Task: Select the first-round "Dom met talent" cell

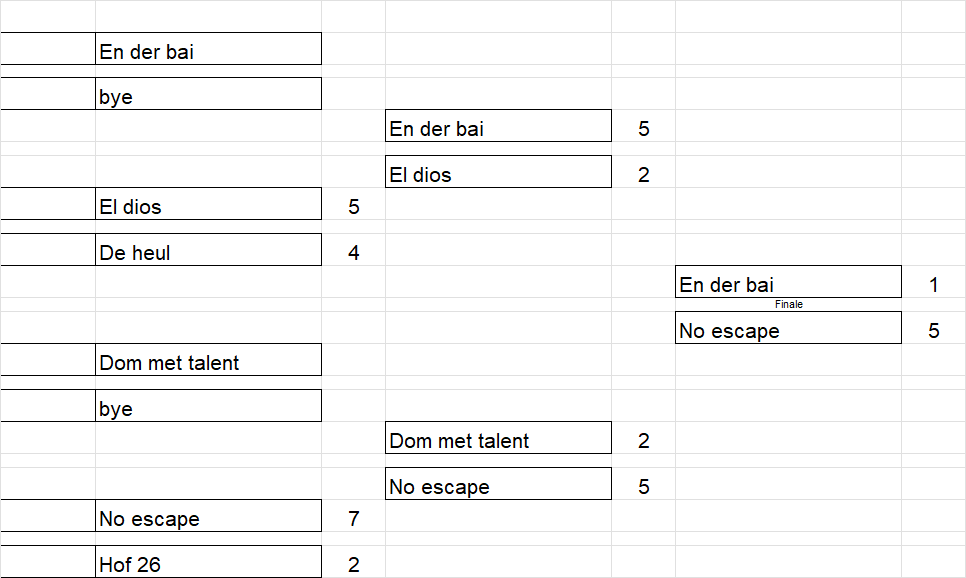Action: coord(208,360)
